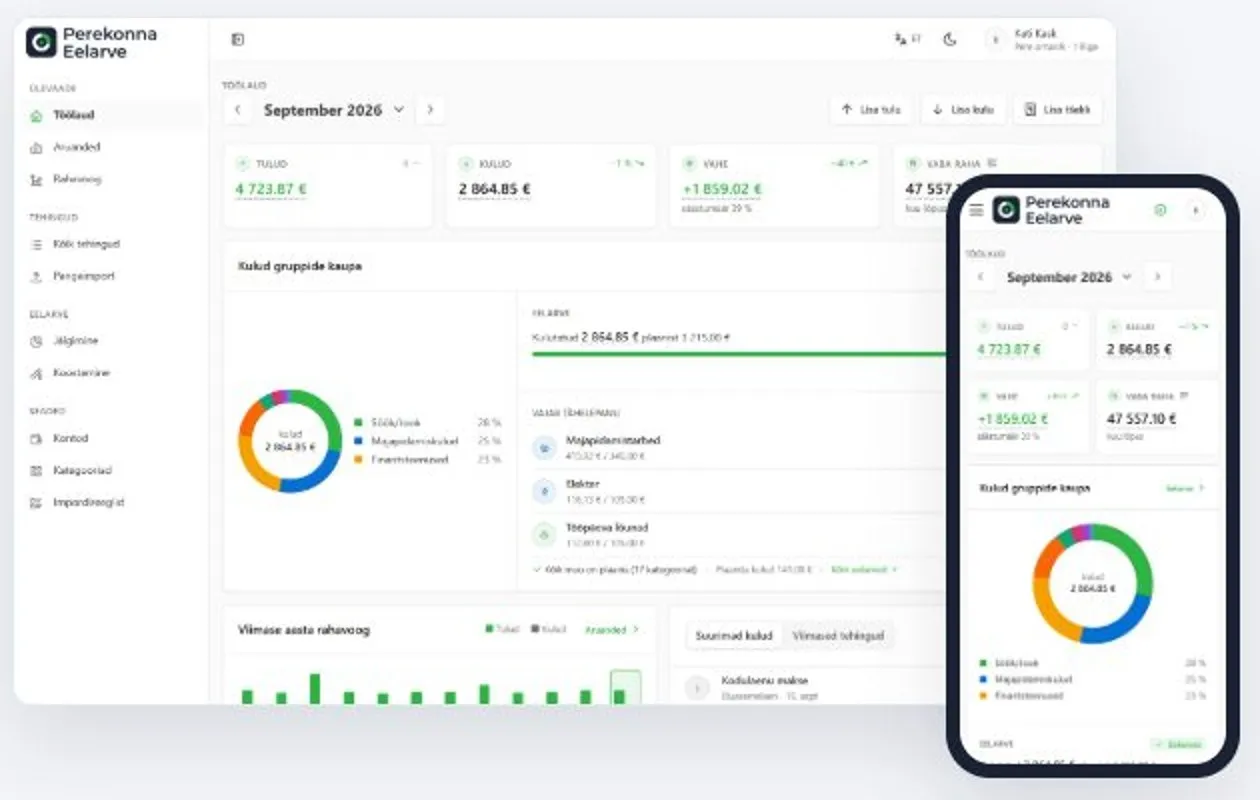Click the Tööpäeva lõunad category icon
Viewport: 1260px width, 800px height.
(543, 535)
